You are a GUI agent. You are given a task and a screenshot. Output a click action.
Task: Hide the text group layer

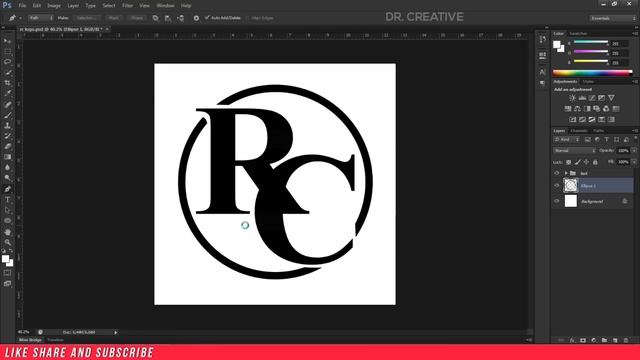(557, 173)
